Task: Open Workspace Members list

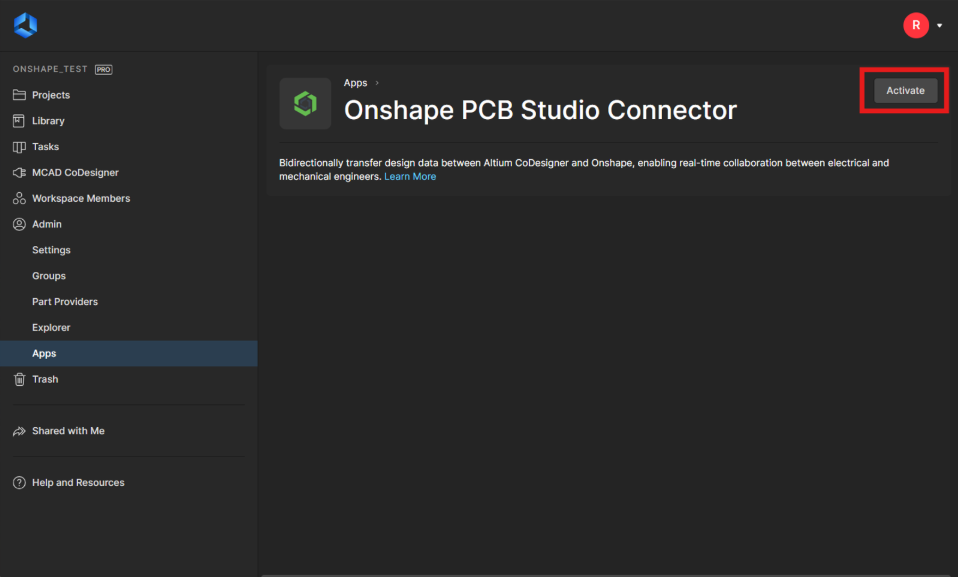Action: click(x=81, y=198)
